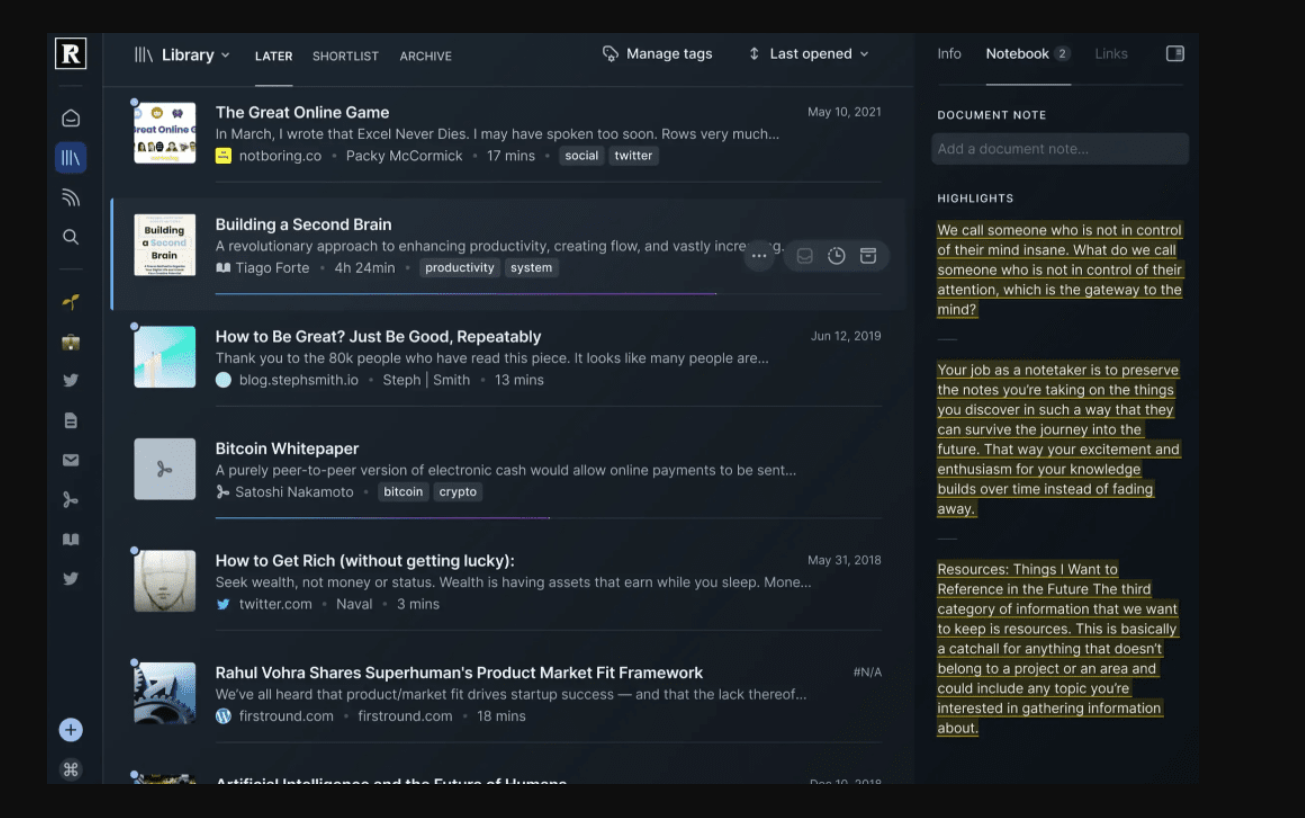The width and height of the screenshot is (1305, 818).
Task: Click the reading progress bar under Bitcoin Whitepaper
Action: tap(382, 518)
